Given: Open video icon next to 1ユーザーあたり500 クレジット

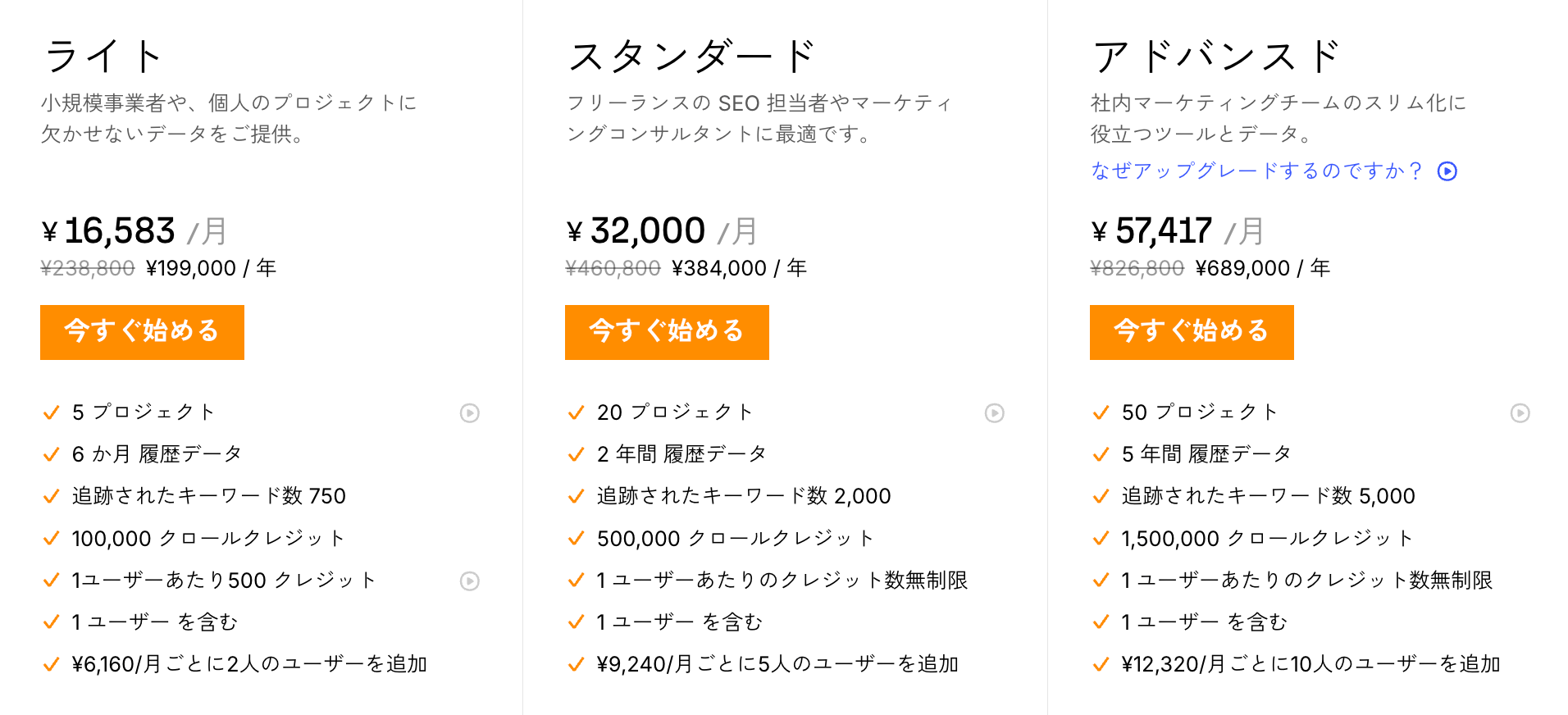Looking at the screenshot, I should point(470,581).
